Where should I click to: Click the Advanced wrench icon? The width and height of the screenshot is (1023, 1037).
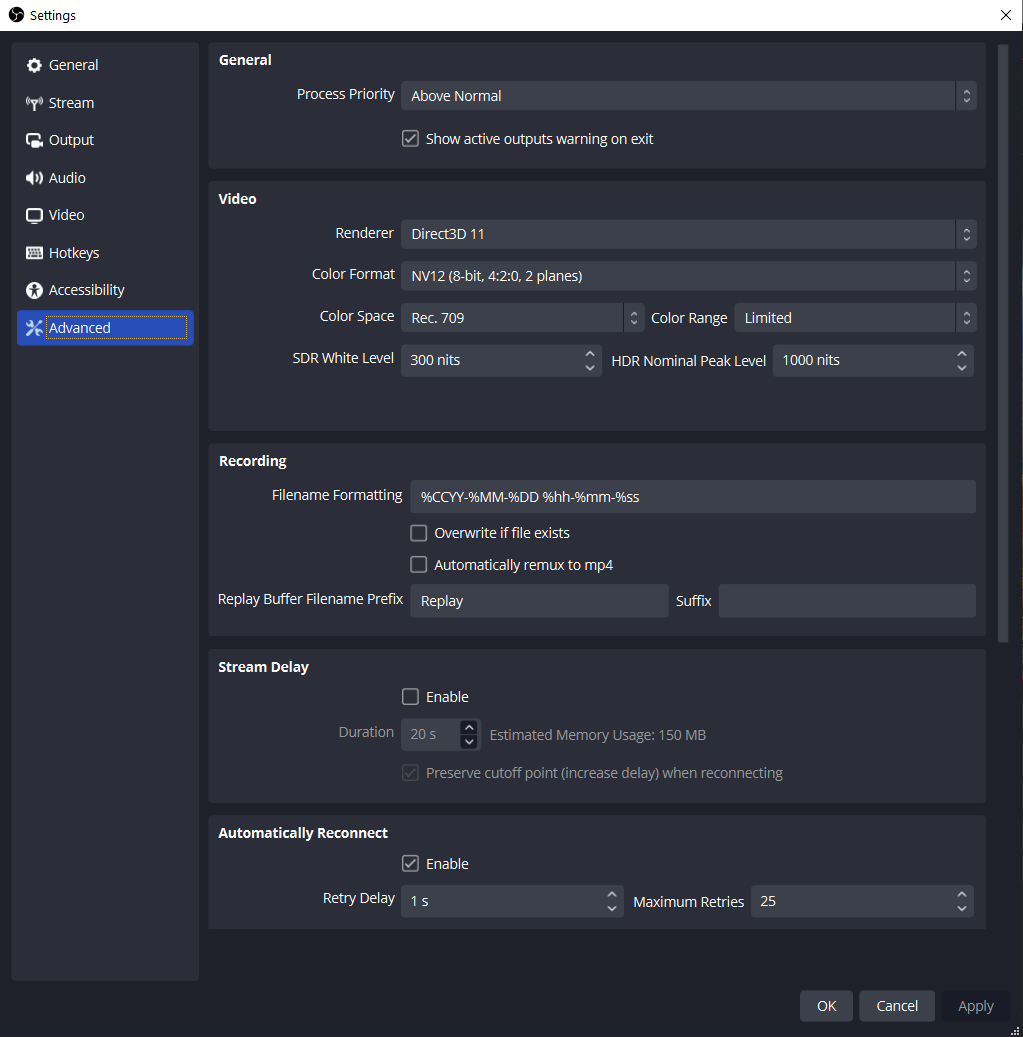click(34, 328)
